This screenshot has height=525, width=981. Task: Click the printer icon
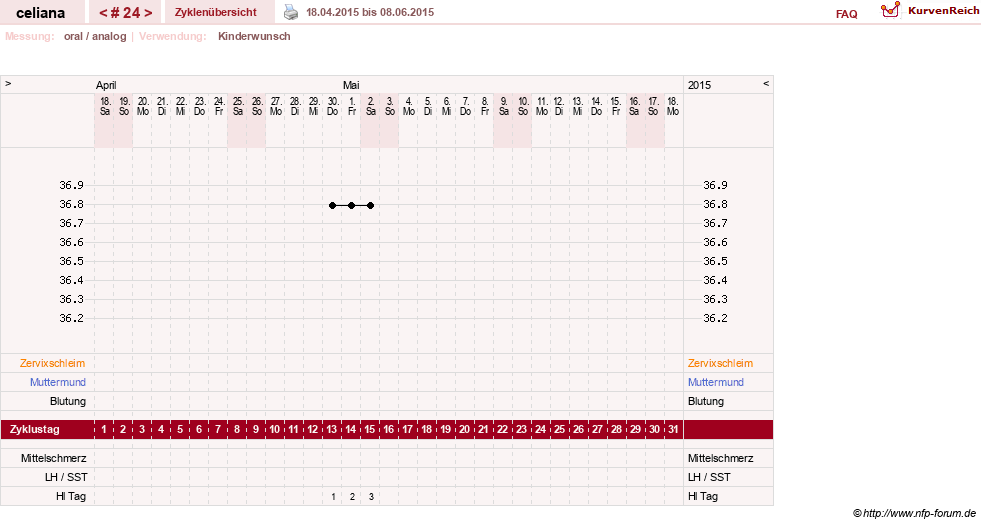(x=291, y=12)
